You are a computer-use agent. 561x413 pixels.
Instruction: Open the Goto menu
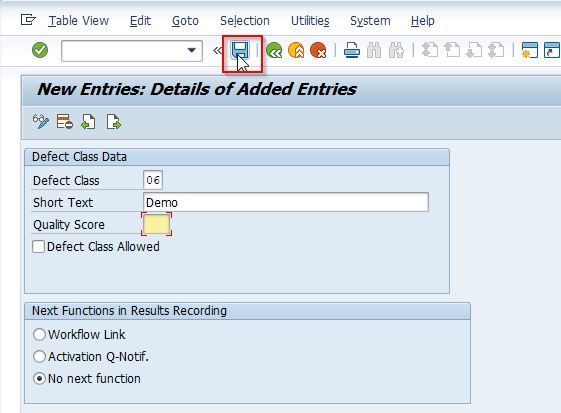click(x=185, y=21)
